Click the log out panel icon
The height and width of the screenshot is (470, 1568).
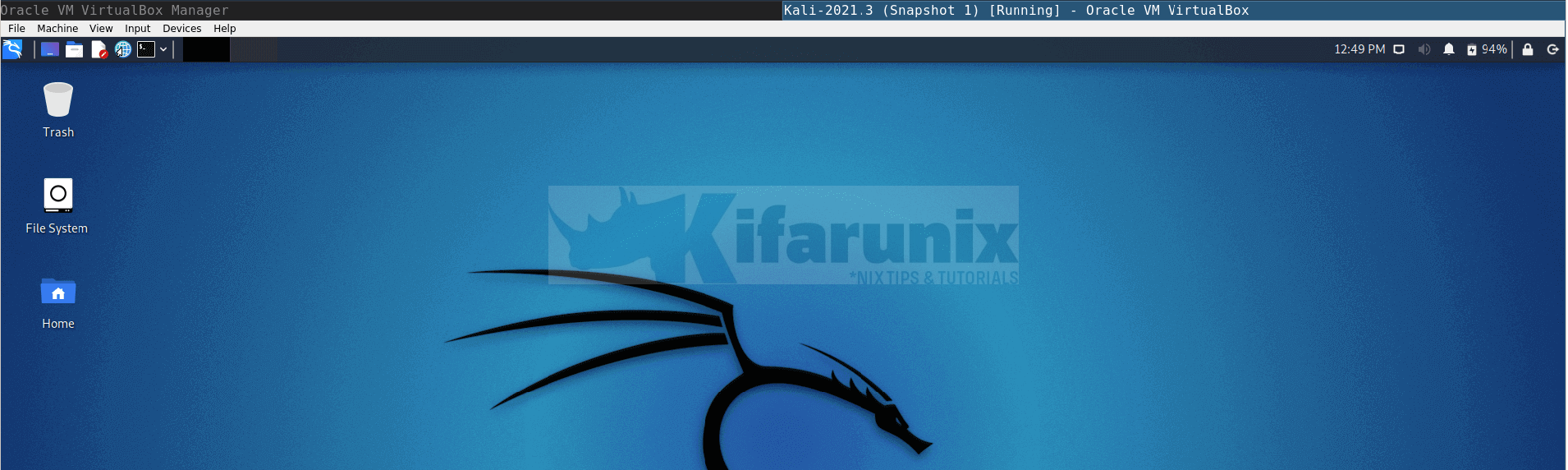(1553, 49)
